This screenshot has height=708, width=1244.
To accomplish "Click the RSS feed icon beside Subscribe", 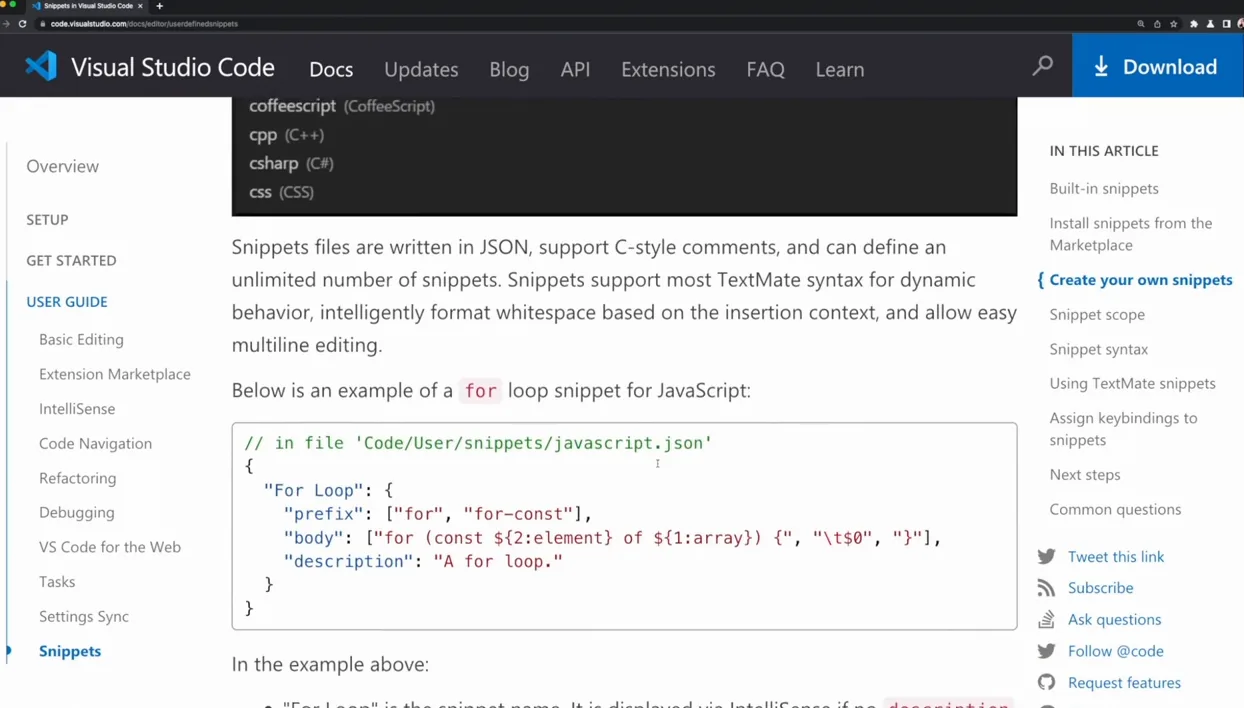I will [1046, 588].
